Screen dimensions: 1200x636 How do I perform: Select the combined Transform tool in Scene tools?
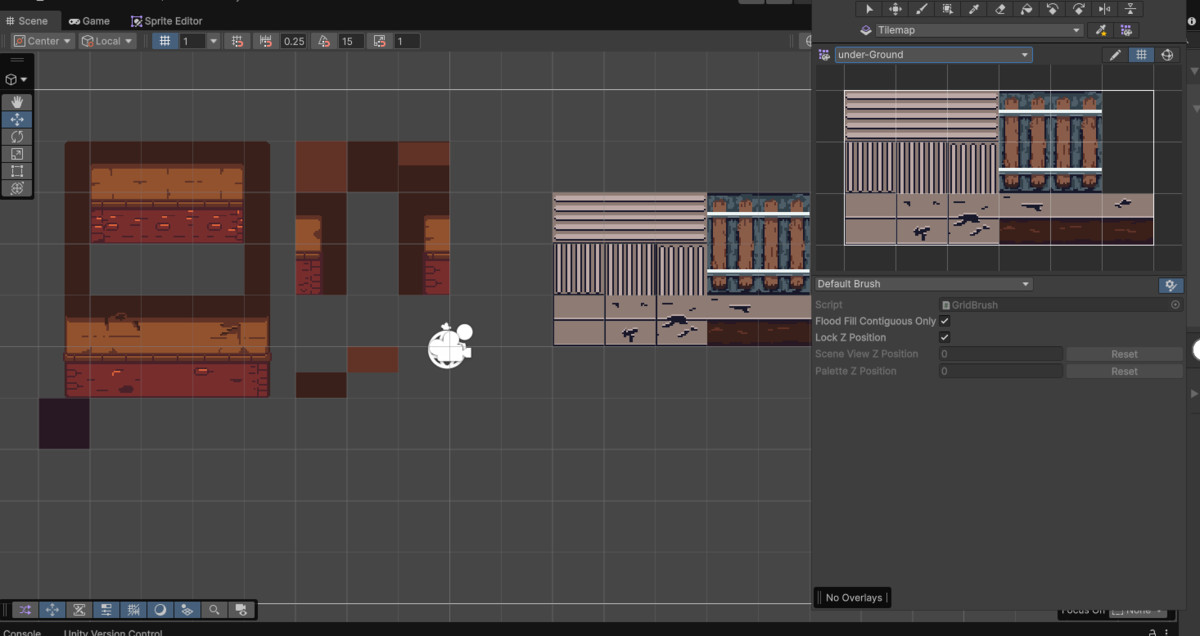coord(17,188)
